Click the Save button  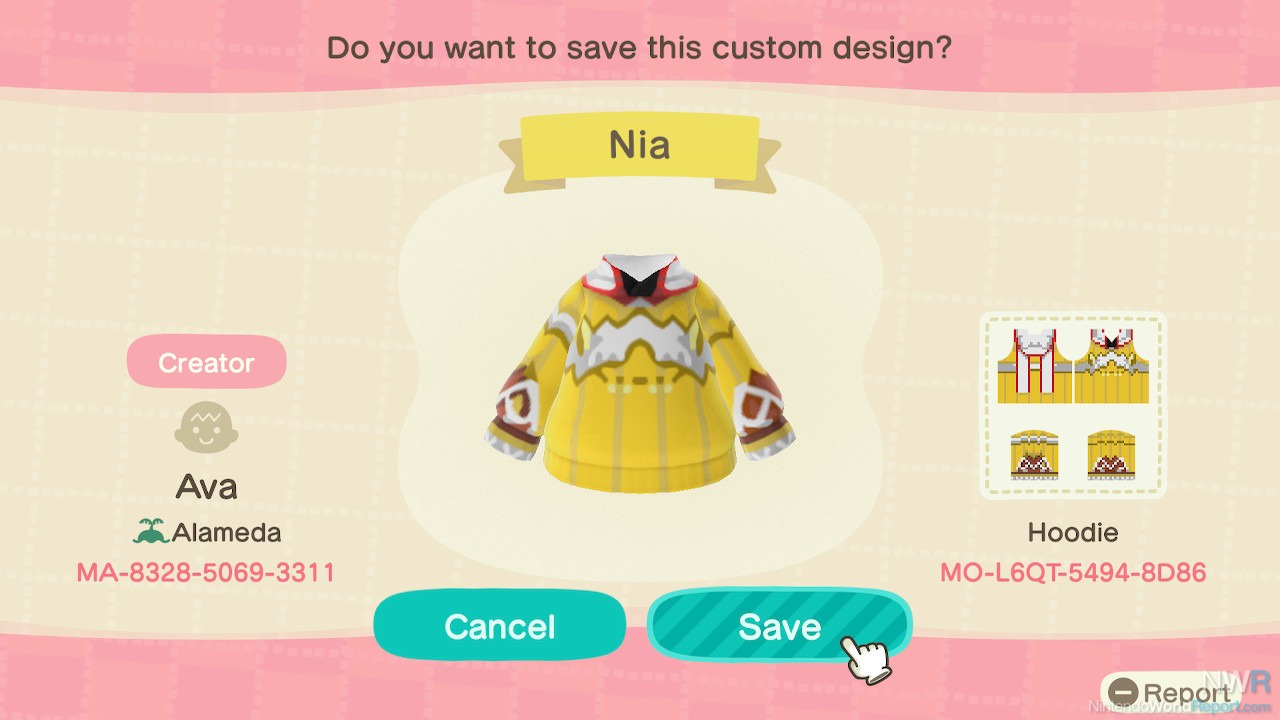pyautogui.click(x=779, y=626)
